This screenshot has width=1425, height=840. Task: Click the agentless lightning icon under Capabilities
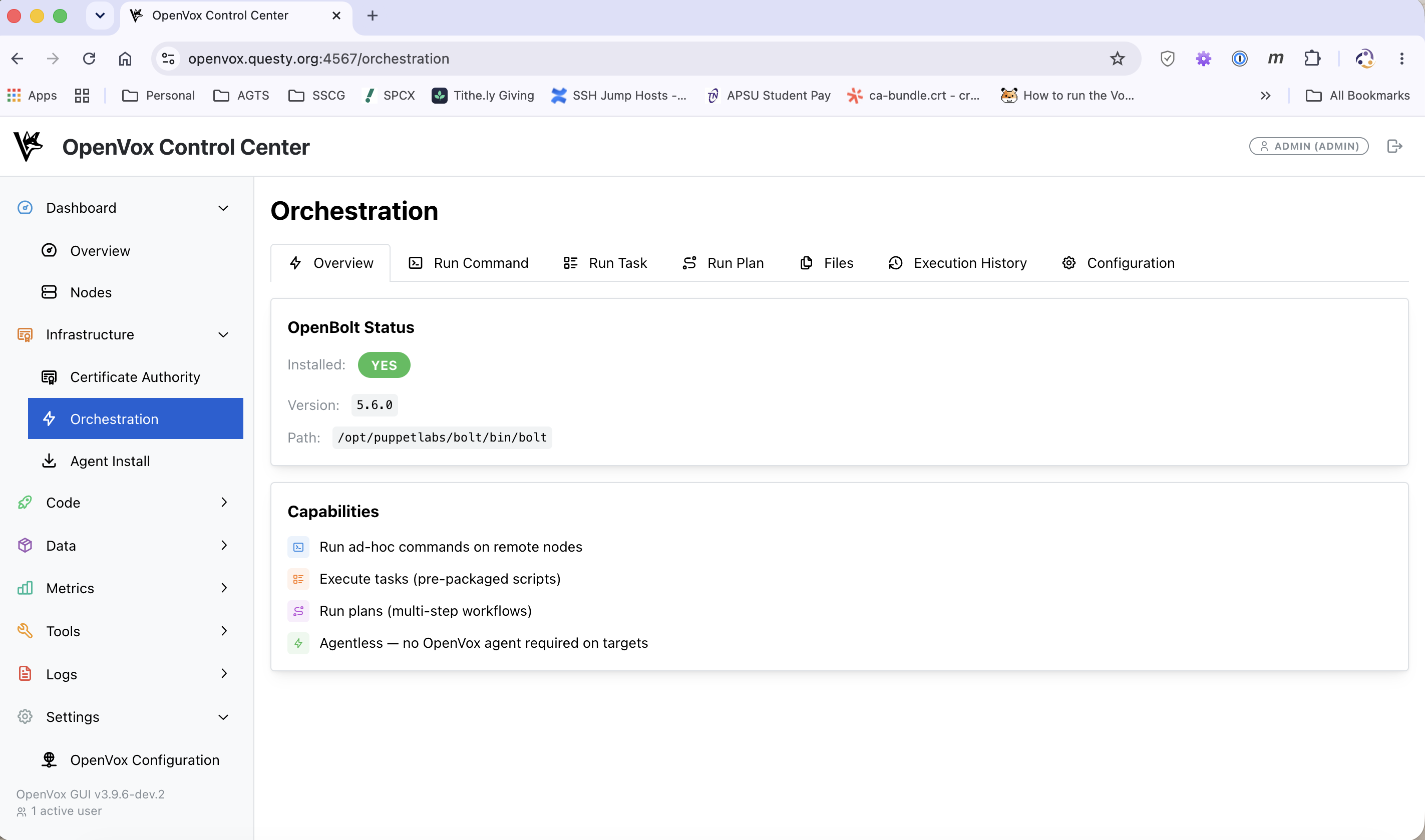298,643
